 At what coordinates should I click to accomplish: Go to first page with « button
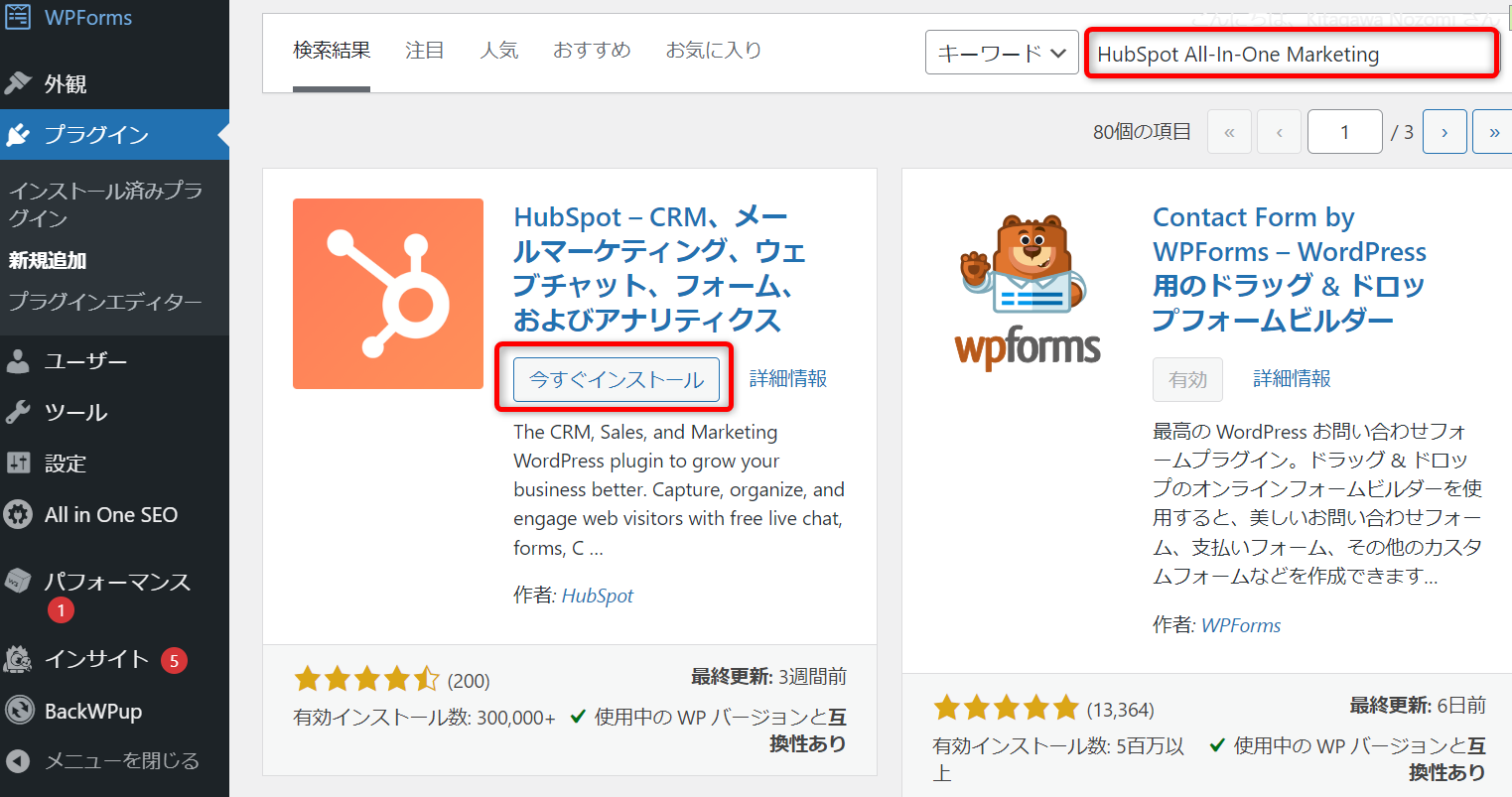tap(1229, 132)
